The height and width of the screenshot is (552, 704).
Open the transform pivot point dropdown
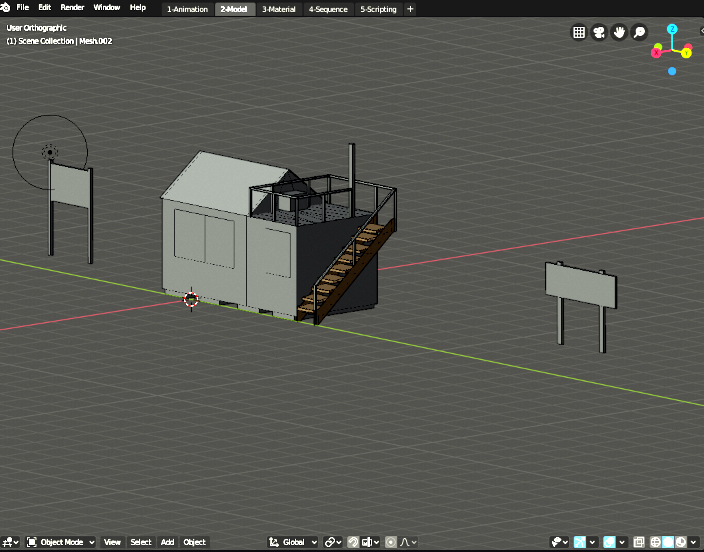333,542
